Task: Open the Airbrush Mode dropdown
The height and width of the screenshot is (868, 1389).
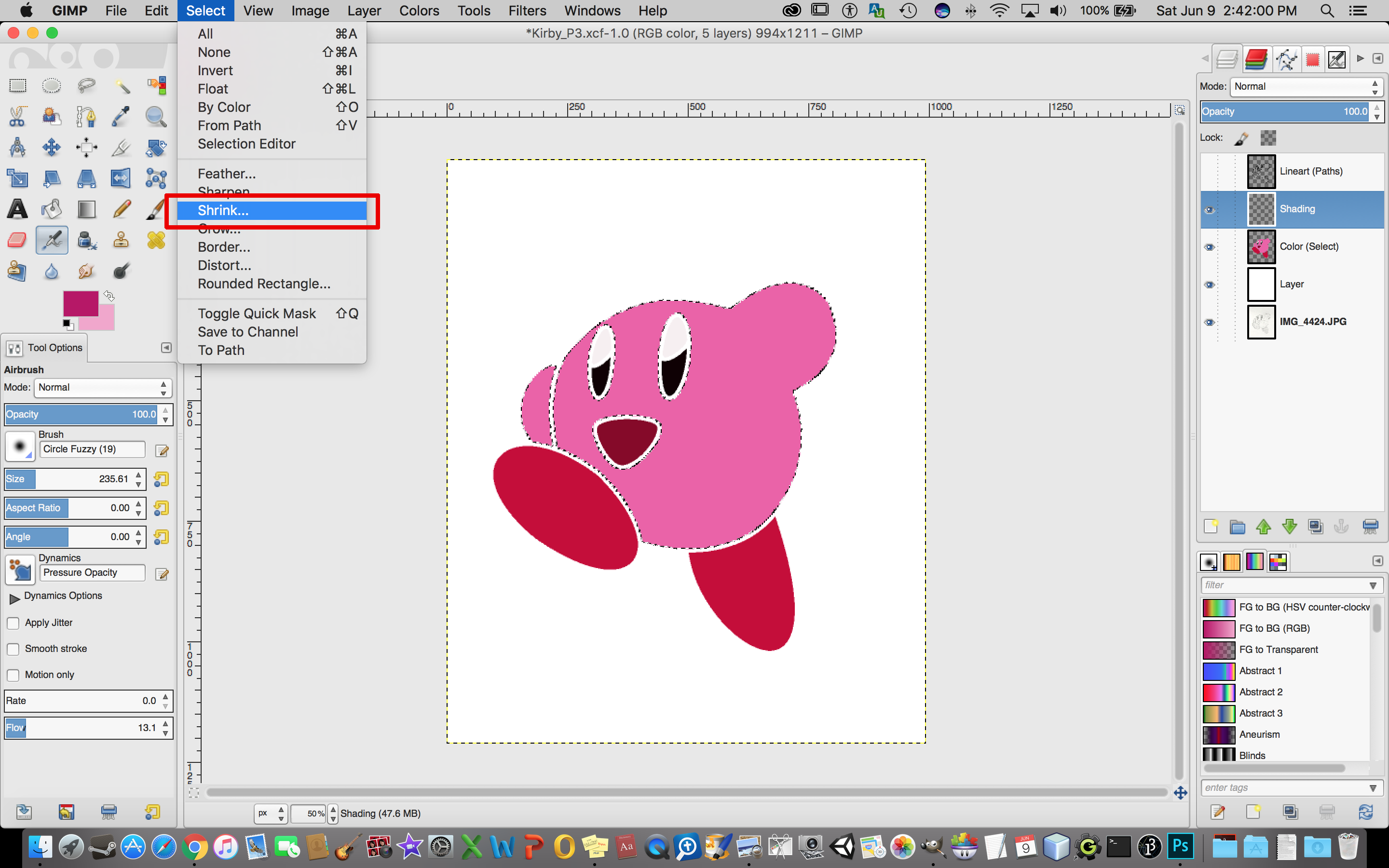Action: 103,388
